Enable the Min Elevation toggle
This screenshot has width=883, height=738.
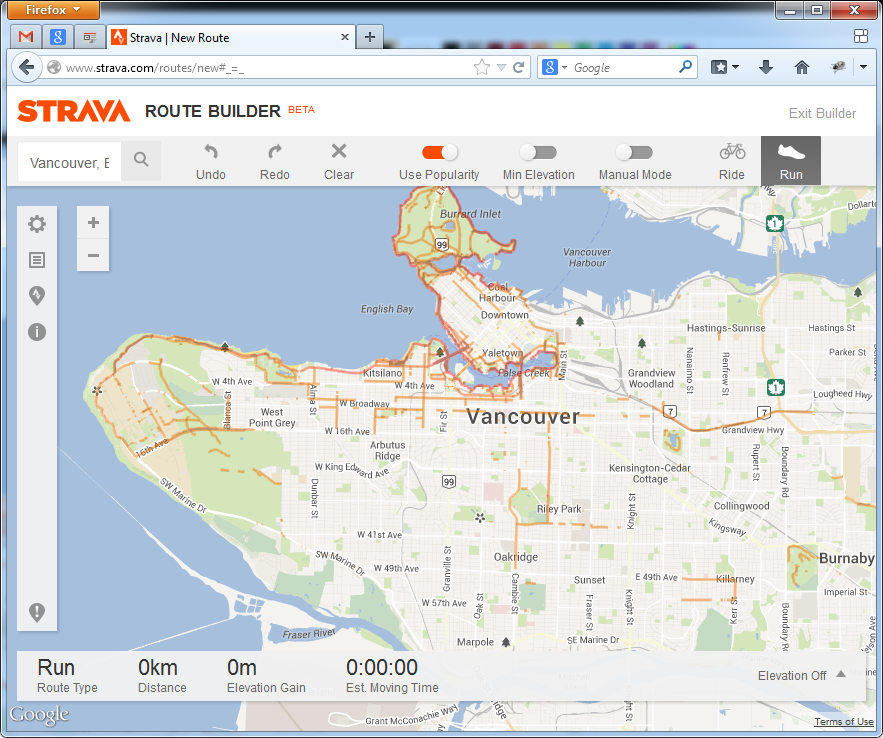coord(538,152)
